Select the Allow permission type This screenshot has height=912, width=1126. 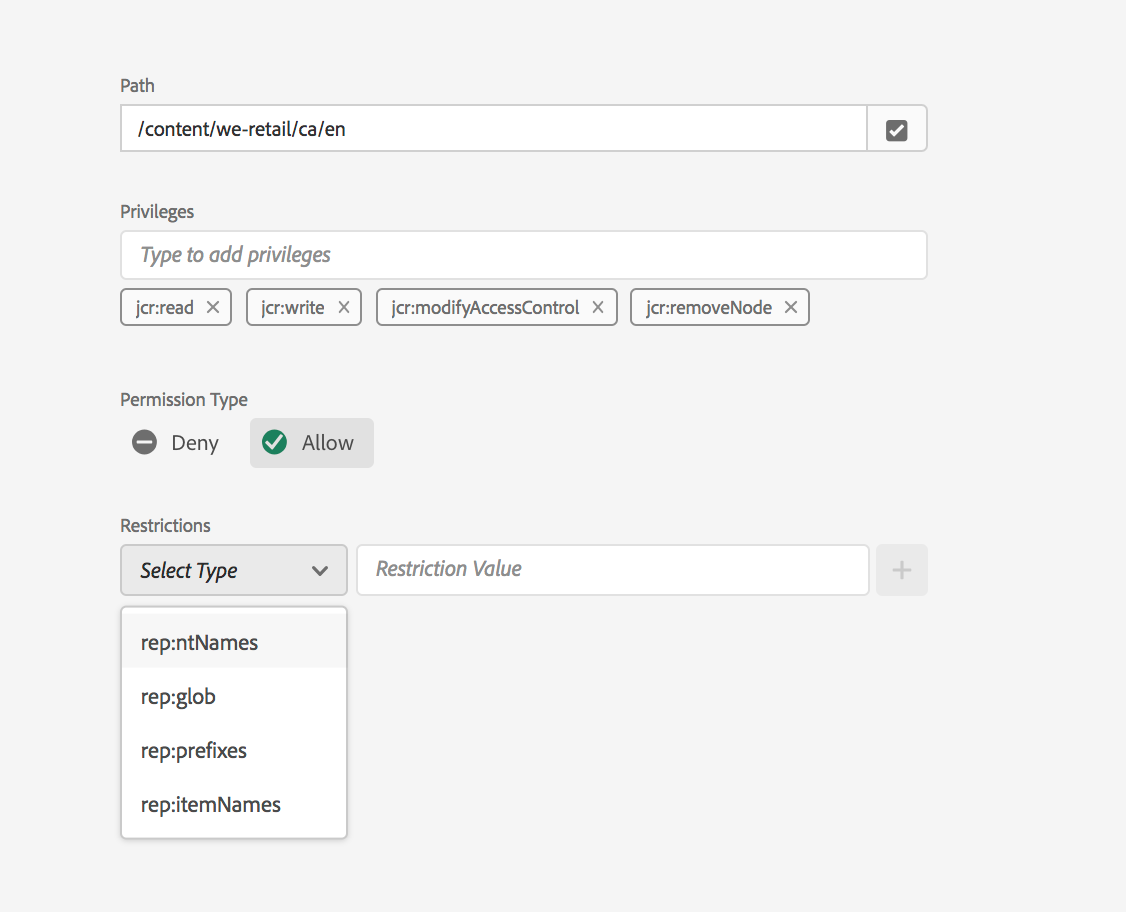pyautogui.click(x=312, y=443)
